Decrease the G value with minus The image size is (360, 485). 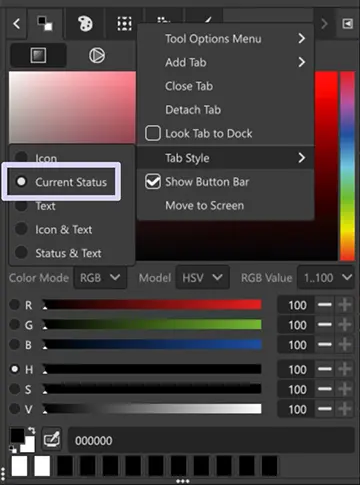click(325, 324)
